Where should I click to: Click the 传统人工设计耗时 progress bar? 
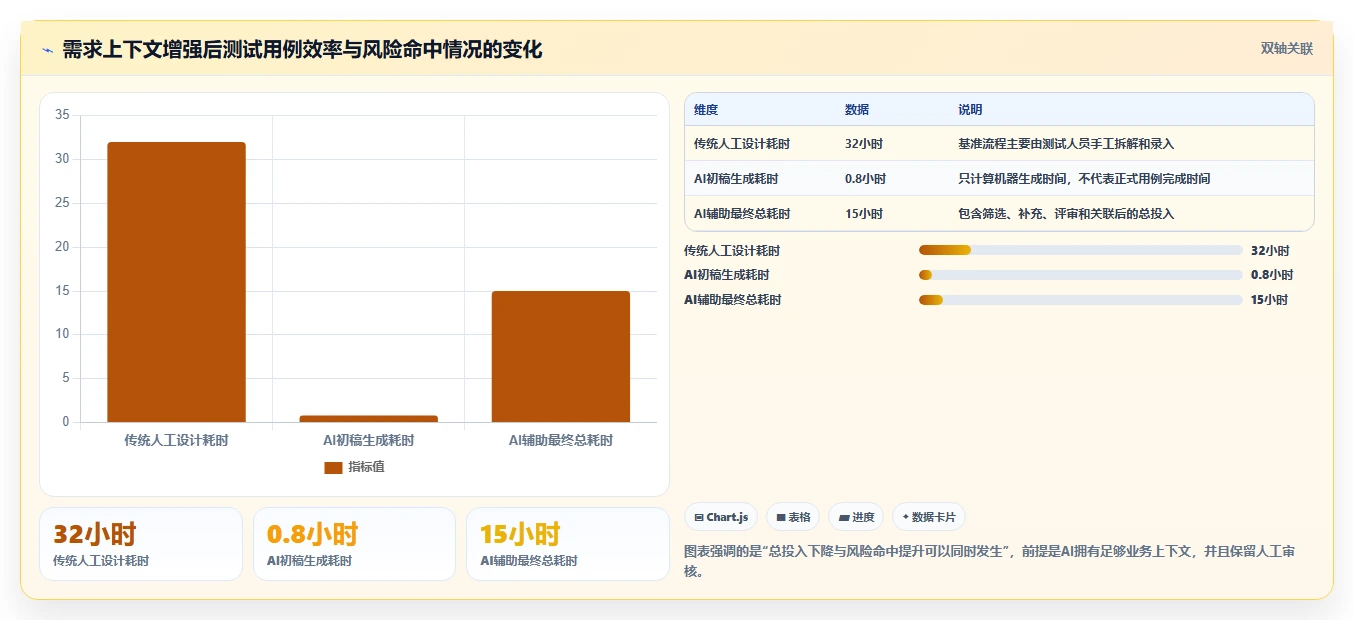(x=1080, y=250)
